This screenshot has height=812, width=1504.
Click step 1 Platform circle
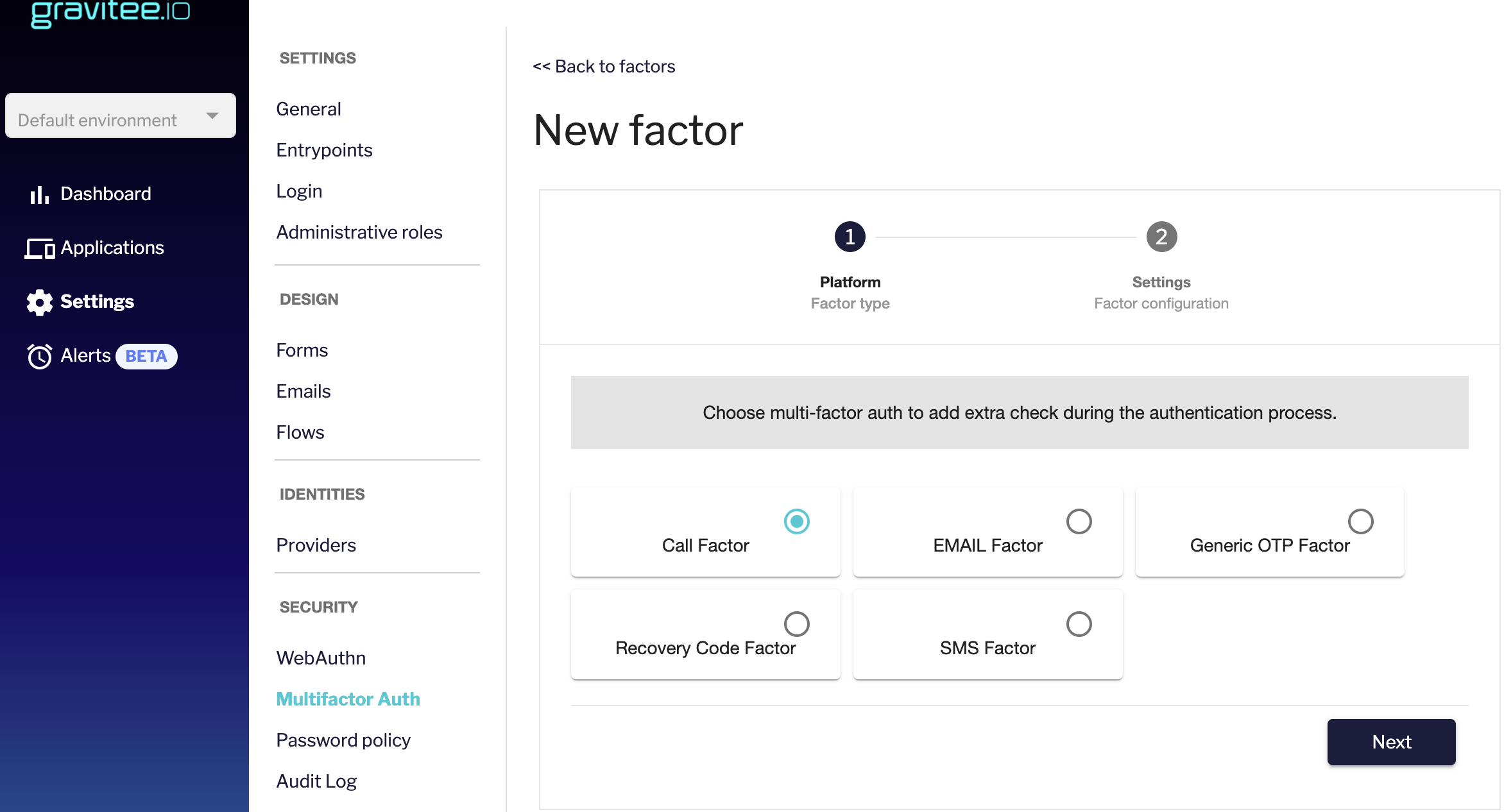pyautogui.click(x=850, y=237)
